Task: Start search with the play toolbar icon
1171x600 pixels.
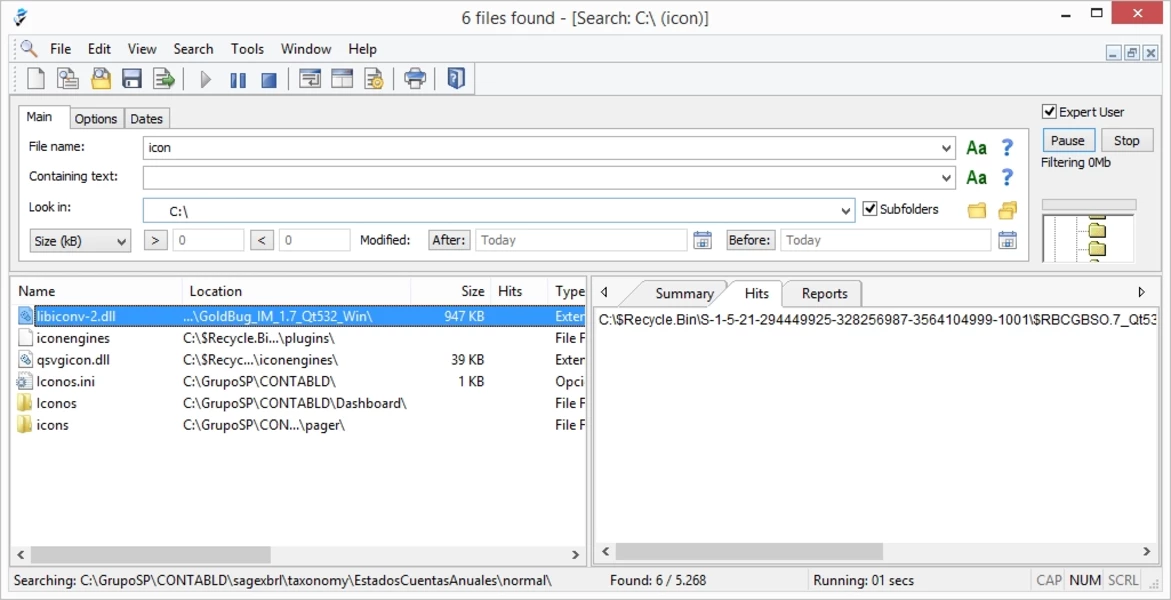Action: (x=206, y=79)
